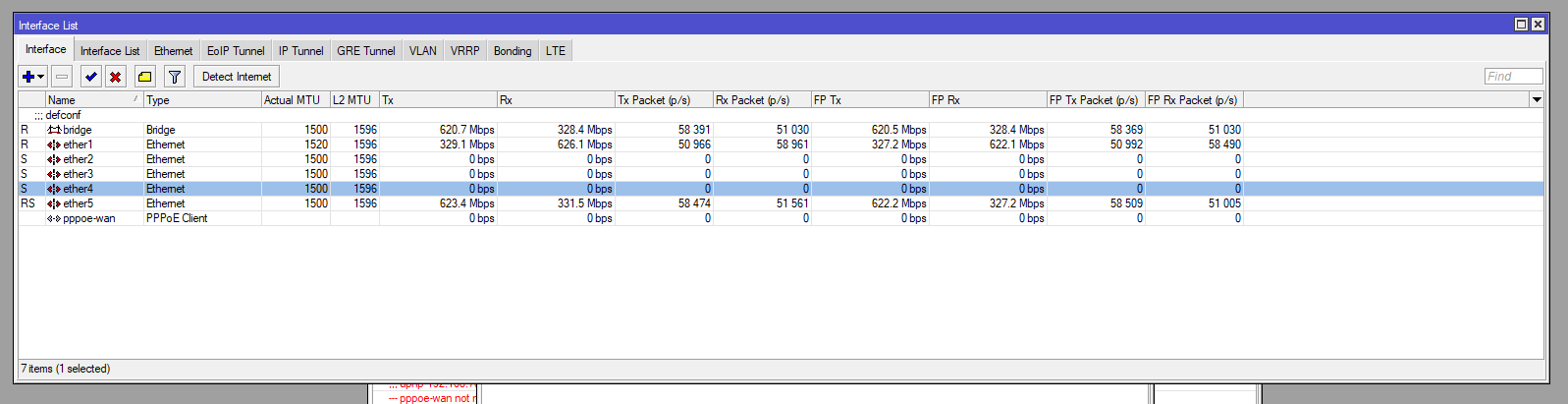Select the pppoe-wan row name

[x=89, y=218]
